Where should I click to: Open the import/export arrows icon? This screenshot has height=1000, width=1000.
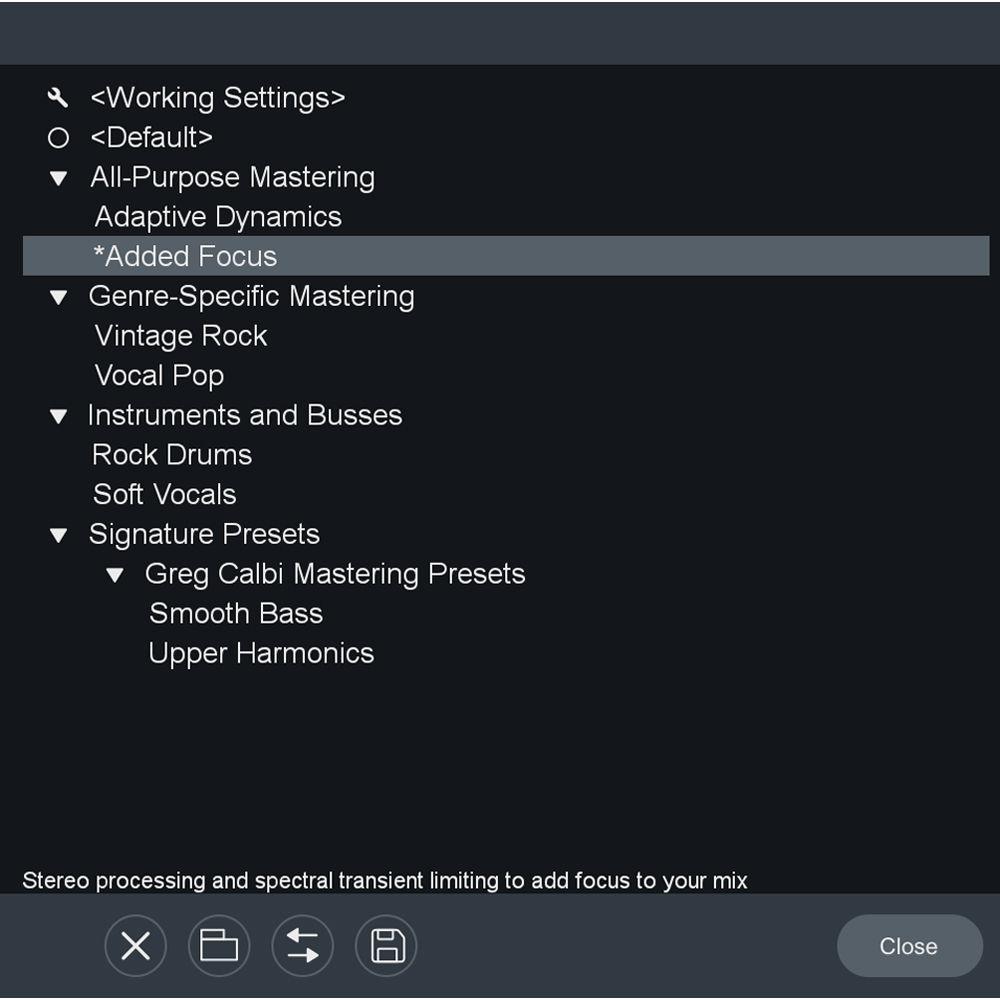tap(302, 945)
